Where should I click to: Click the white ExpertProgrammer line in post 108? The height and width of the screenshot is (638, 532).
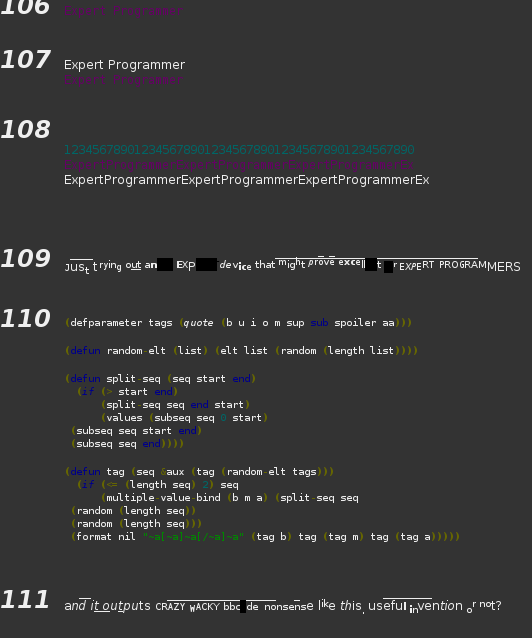(247, 180)
